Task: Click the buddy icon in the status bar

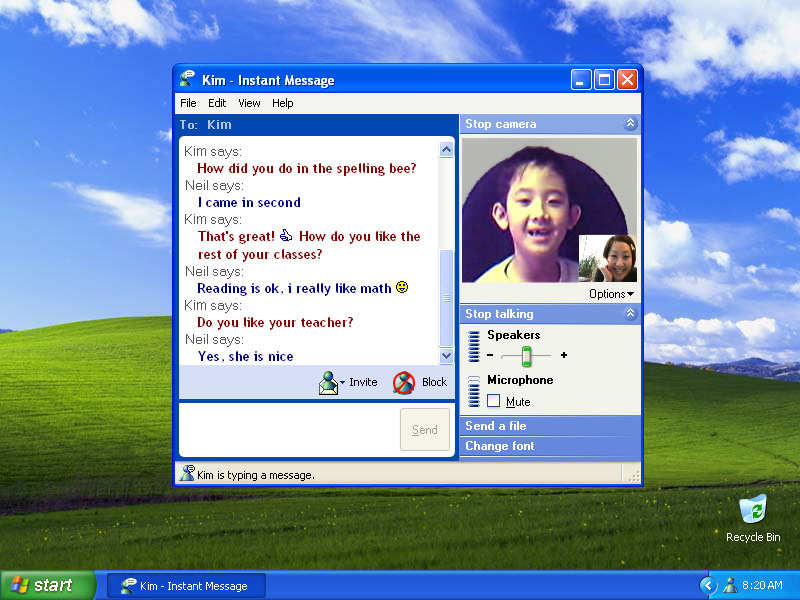Action: [x=187, y=473]
